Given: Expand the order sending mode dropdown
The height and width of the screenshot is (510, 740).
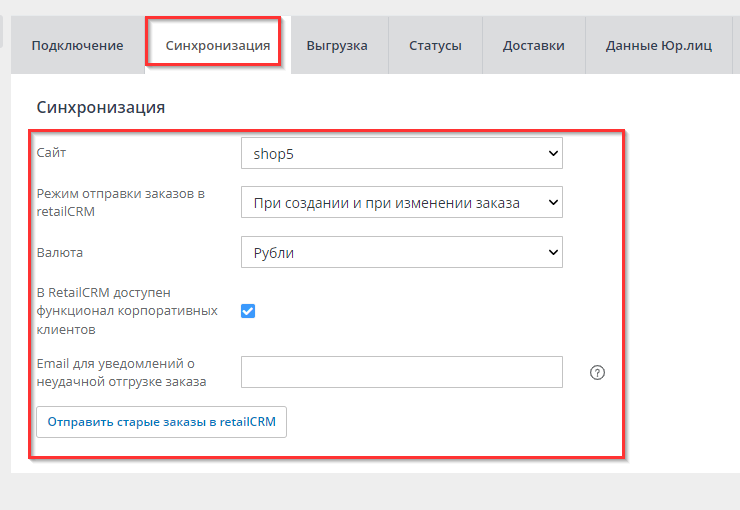Looking at the screenshot, I should tap(401, 203).
